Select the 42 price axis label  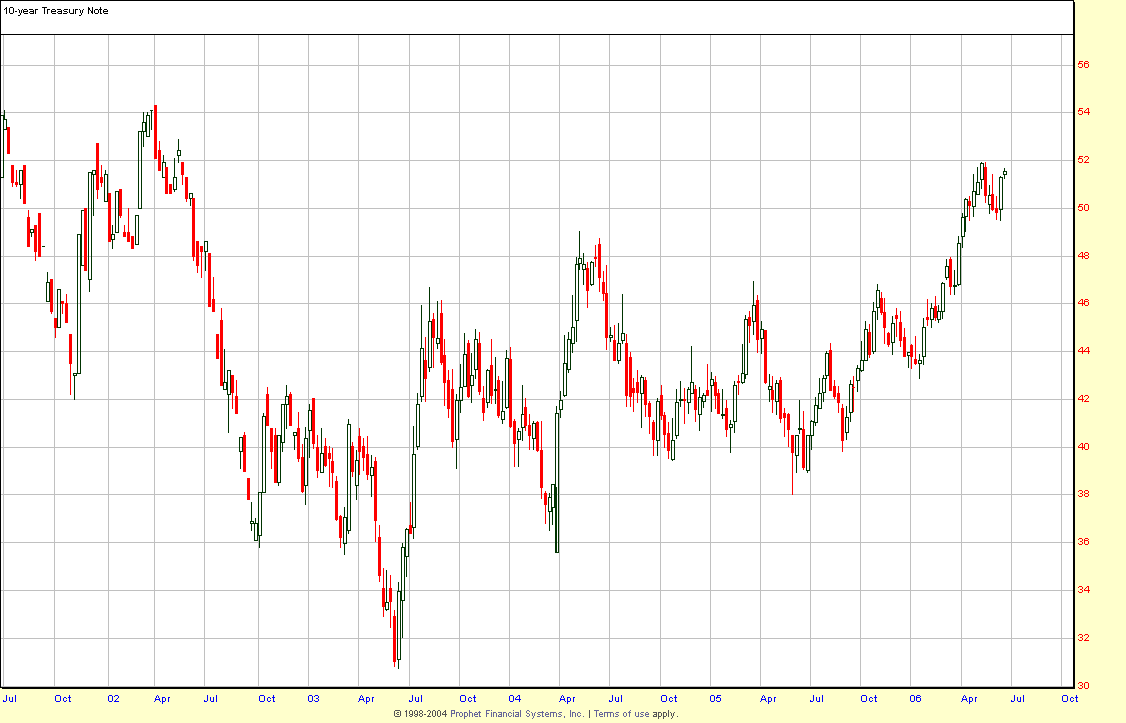coord(1083,398)
